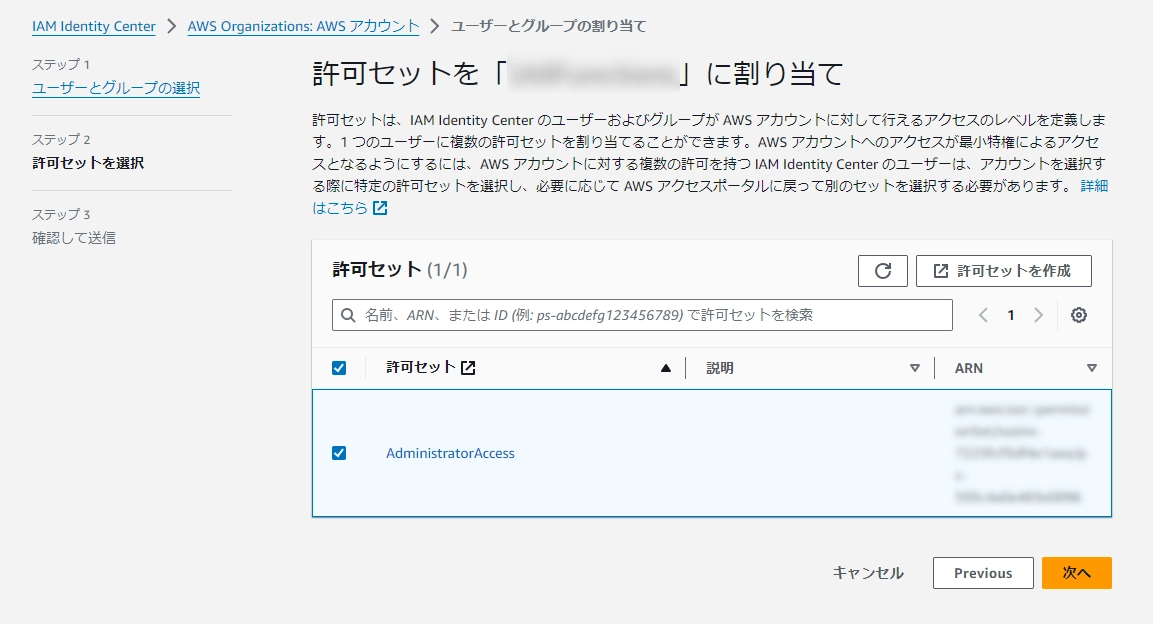1153x624 pixels.
Task: Open the AdministratorAccess permission set link
Action: point(450,453)
